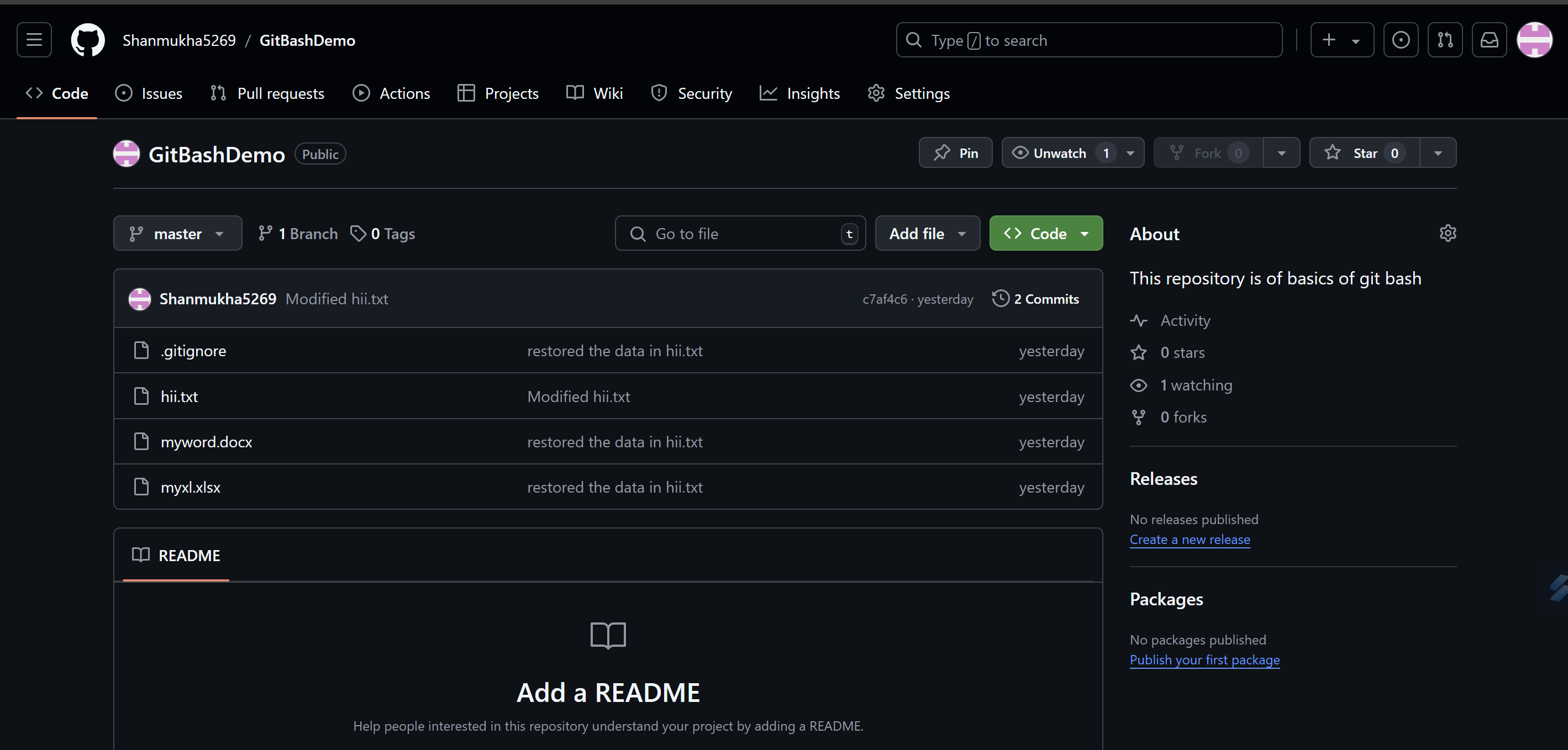1568x750 pixels.
Task: Open commit history via 2 Commits
Action: click(x=1035, y=299)
